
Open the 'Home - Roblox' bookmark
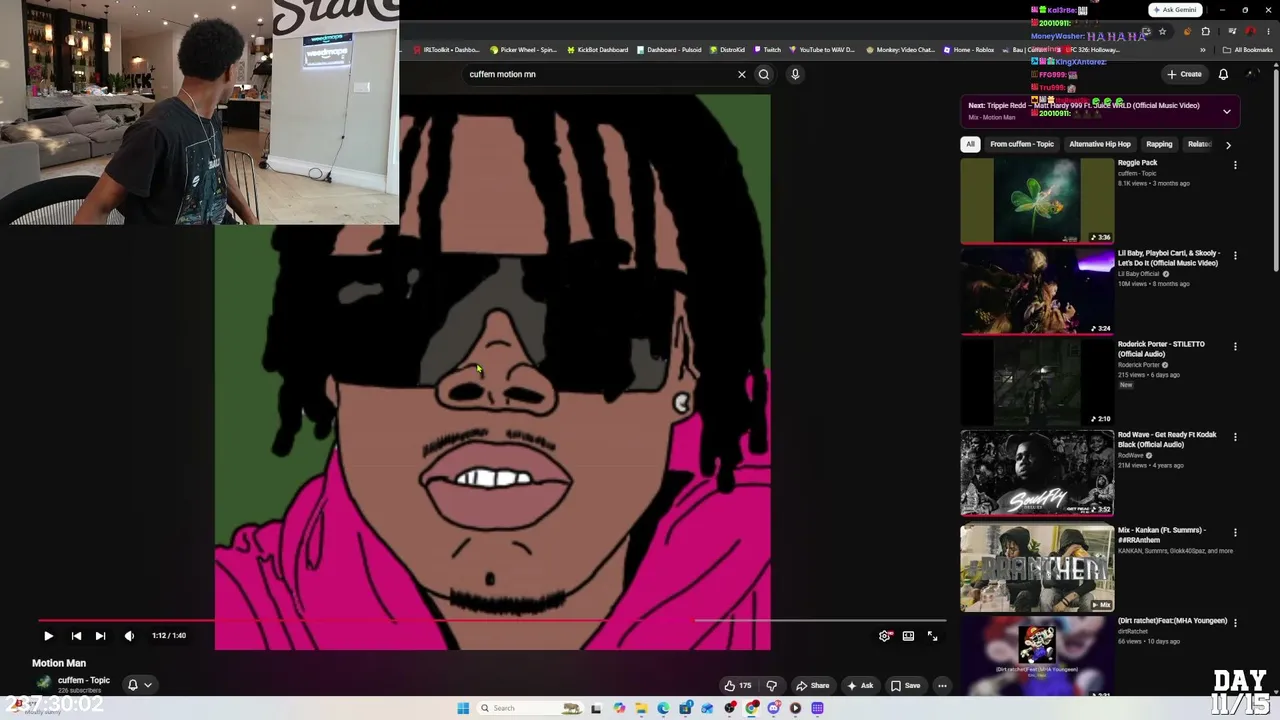[968, 50]
